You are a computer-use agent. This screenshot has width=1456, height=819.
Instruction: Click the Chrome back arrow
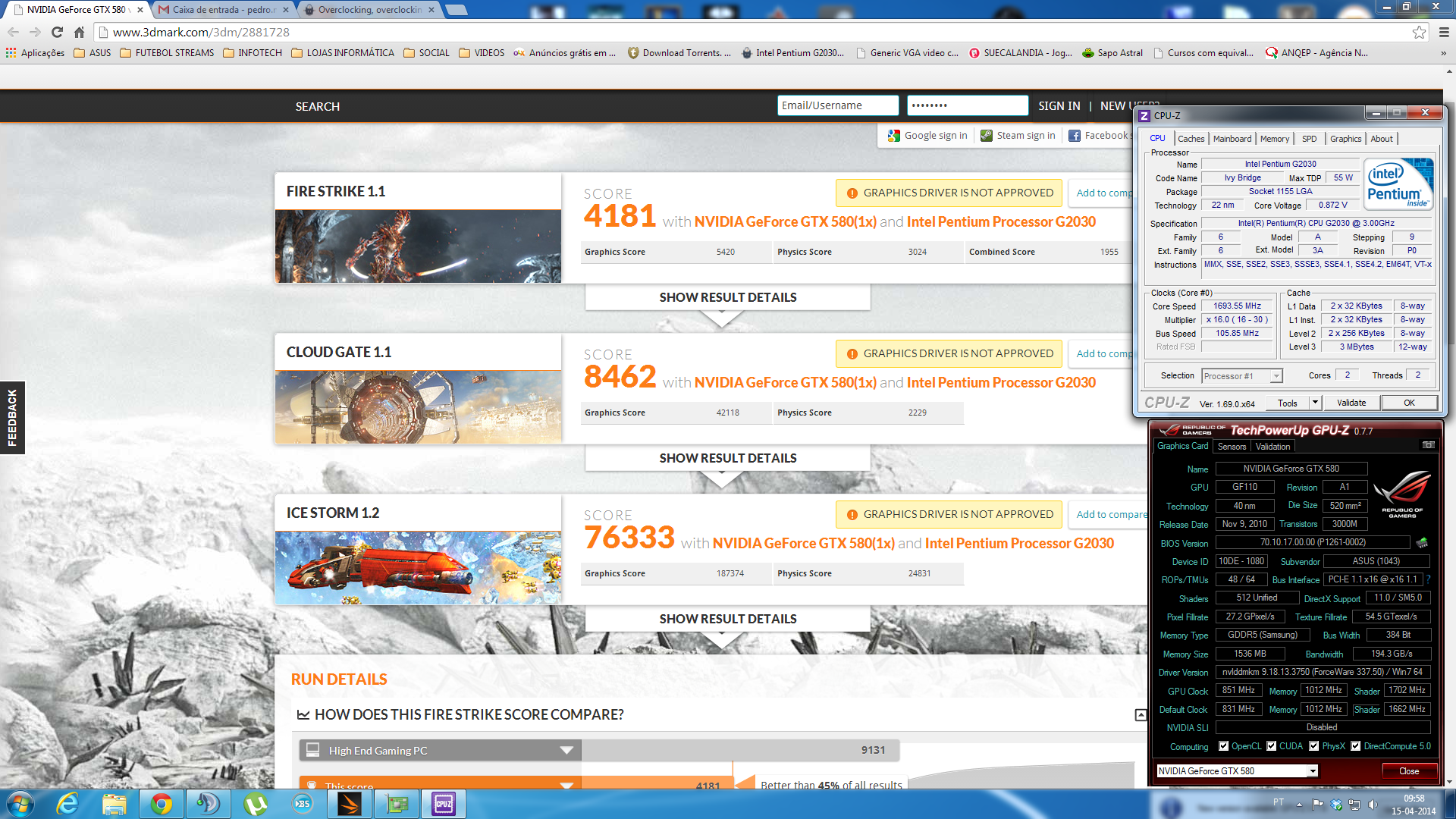(x=13, y=32)
